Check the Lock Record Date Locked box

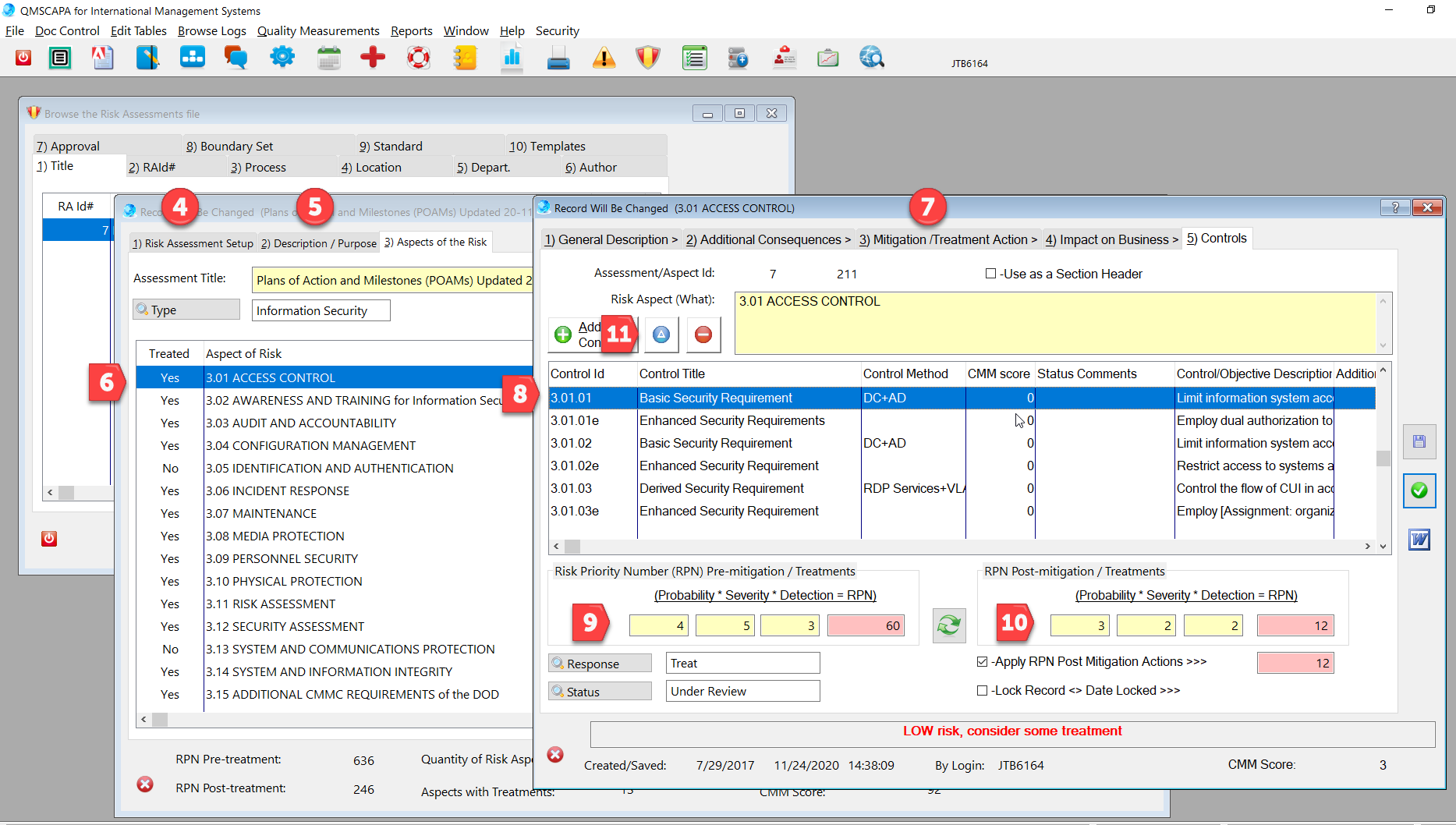coord(983,691)
